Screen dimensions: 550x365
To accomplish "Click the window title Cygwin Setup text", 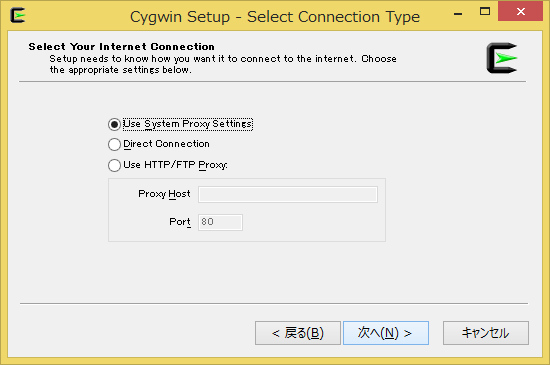I will pyautogui.click(x=180, y=17).
